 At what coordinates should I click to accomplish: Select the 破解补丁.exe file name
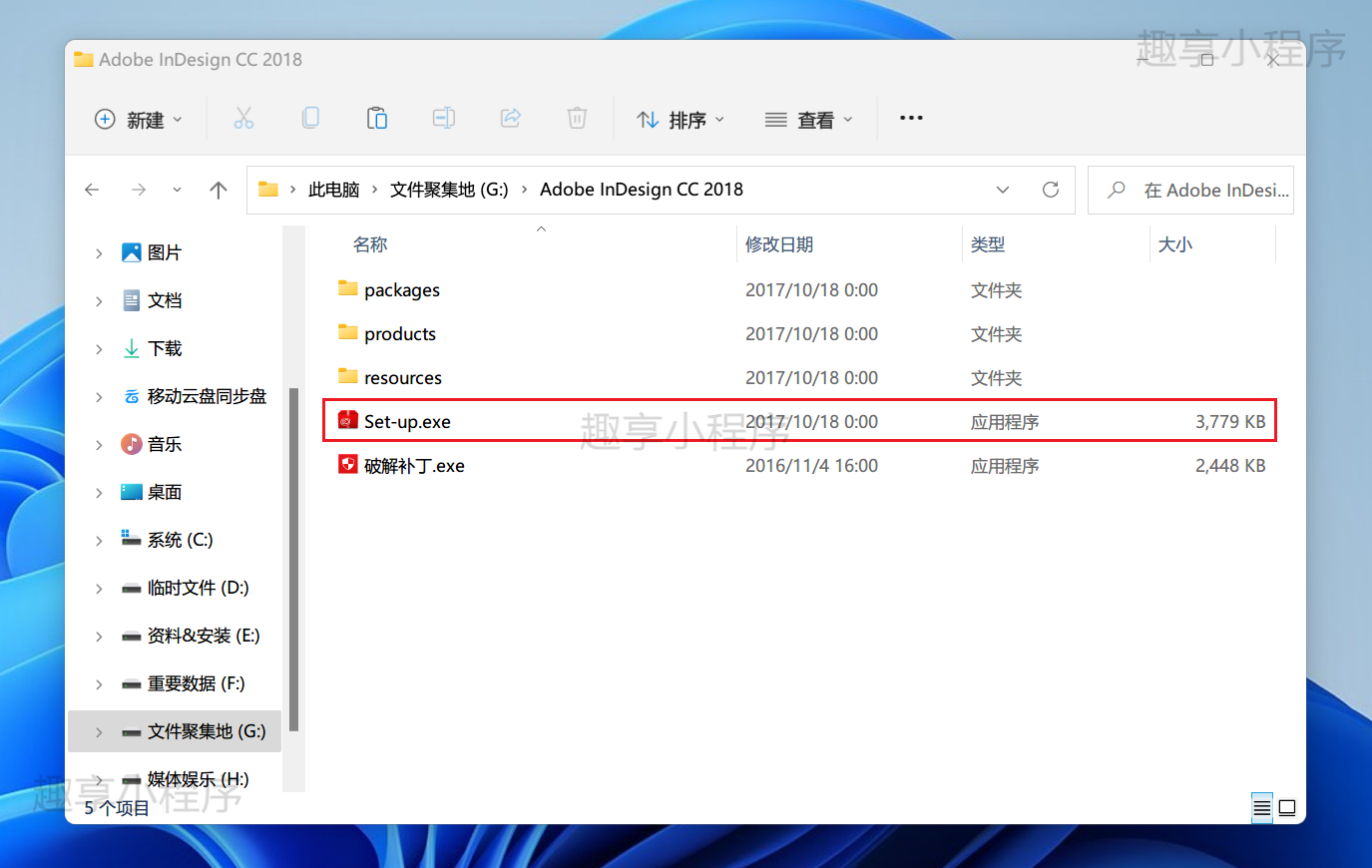click(414, 465)
